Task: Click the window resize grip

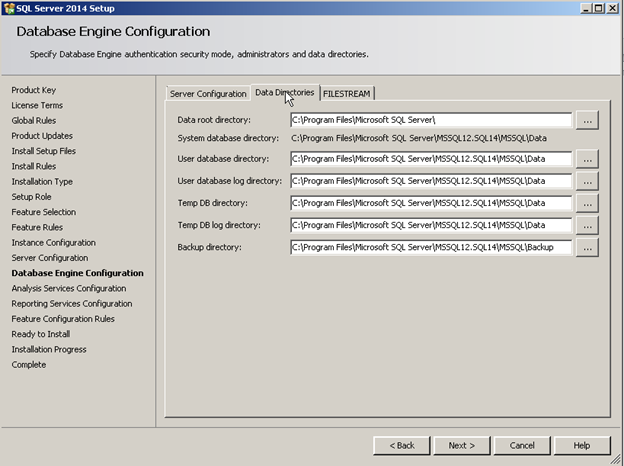Action: (x=616, y=459)
